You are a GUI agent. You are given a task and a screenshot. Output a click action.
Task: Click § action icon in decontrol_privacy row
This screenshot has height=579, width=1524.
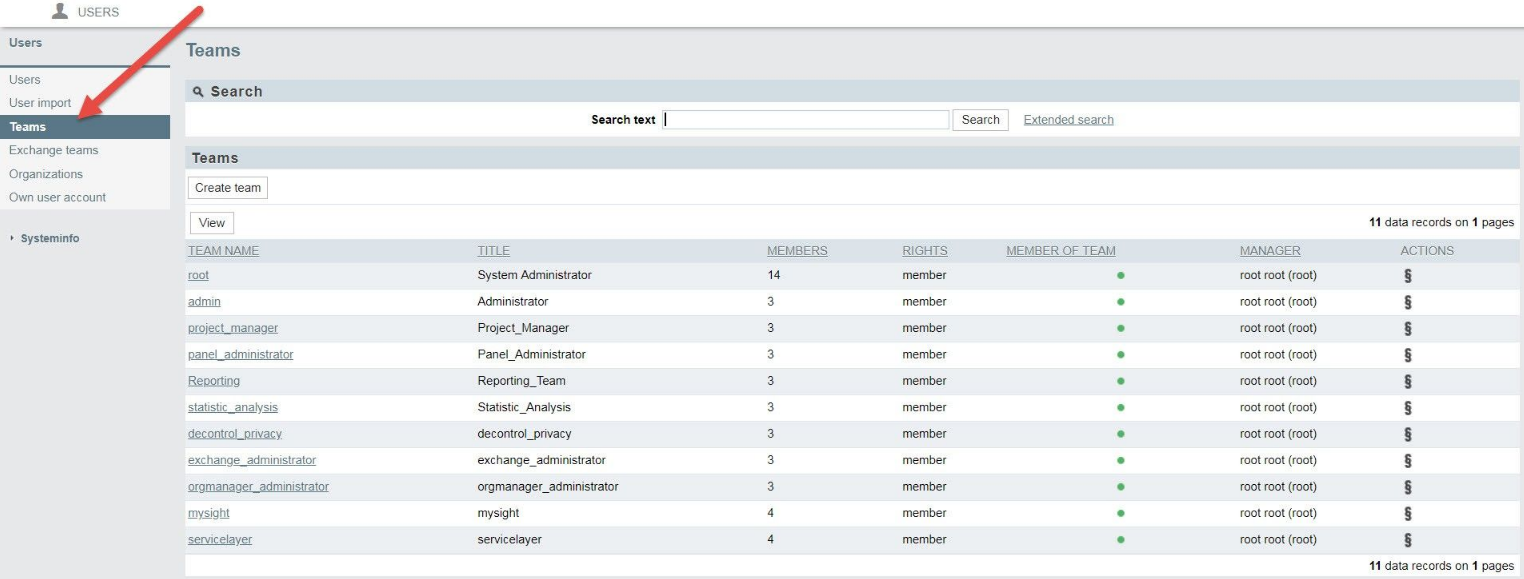1408,434
